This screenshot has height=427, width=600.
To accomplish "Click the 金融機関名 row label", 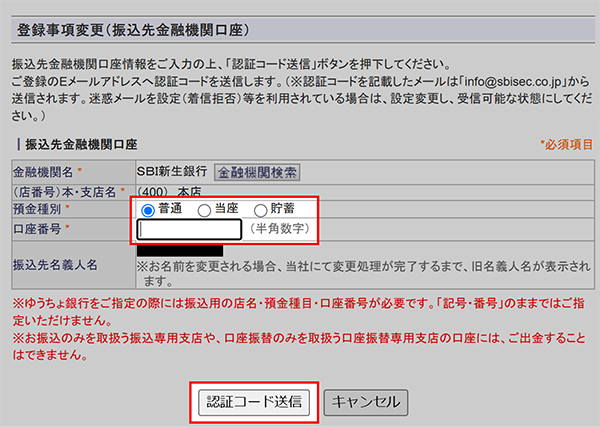I will [44, 172].
